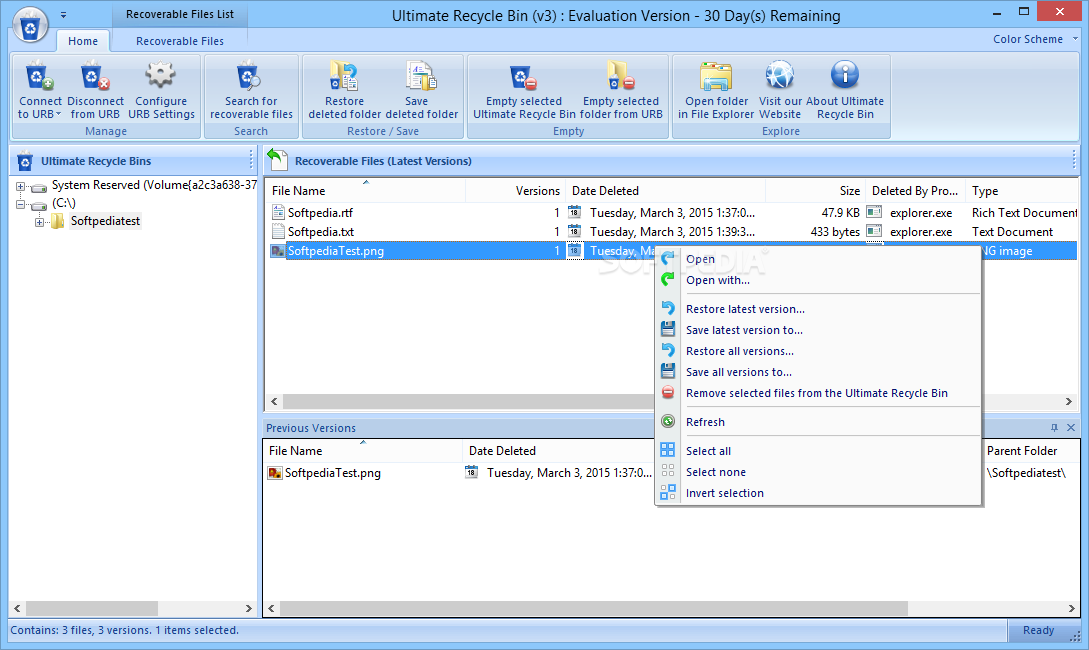Click Visit our Website globe icon

tap(780, 75)
